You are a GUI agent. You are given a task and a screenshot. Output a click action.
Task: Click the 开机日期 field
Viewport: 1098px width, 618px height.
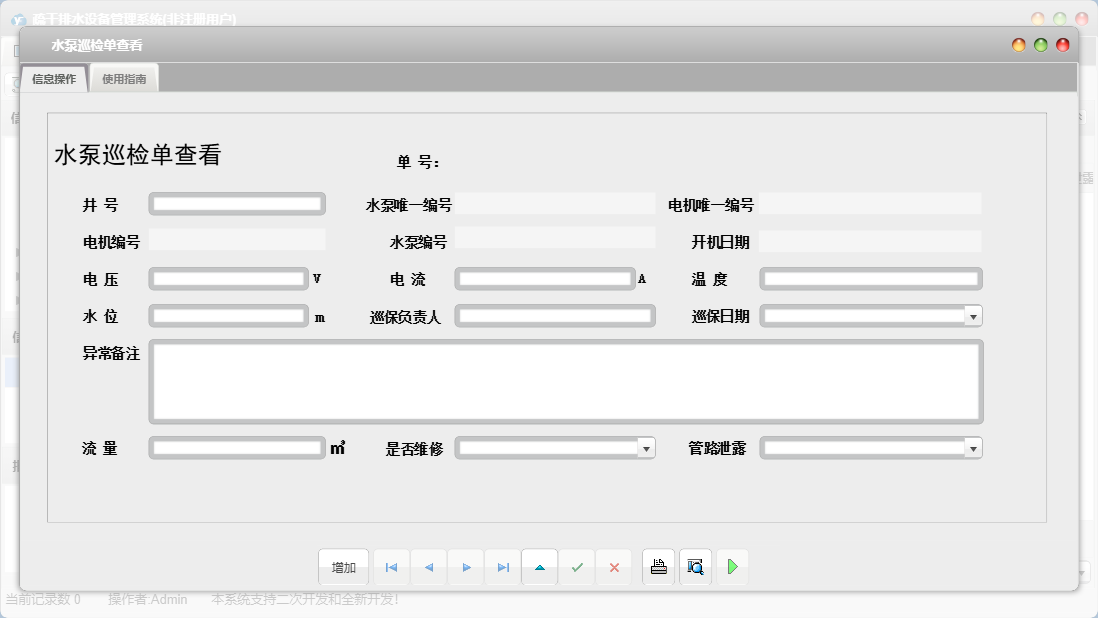870,241
